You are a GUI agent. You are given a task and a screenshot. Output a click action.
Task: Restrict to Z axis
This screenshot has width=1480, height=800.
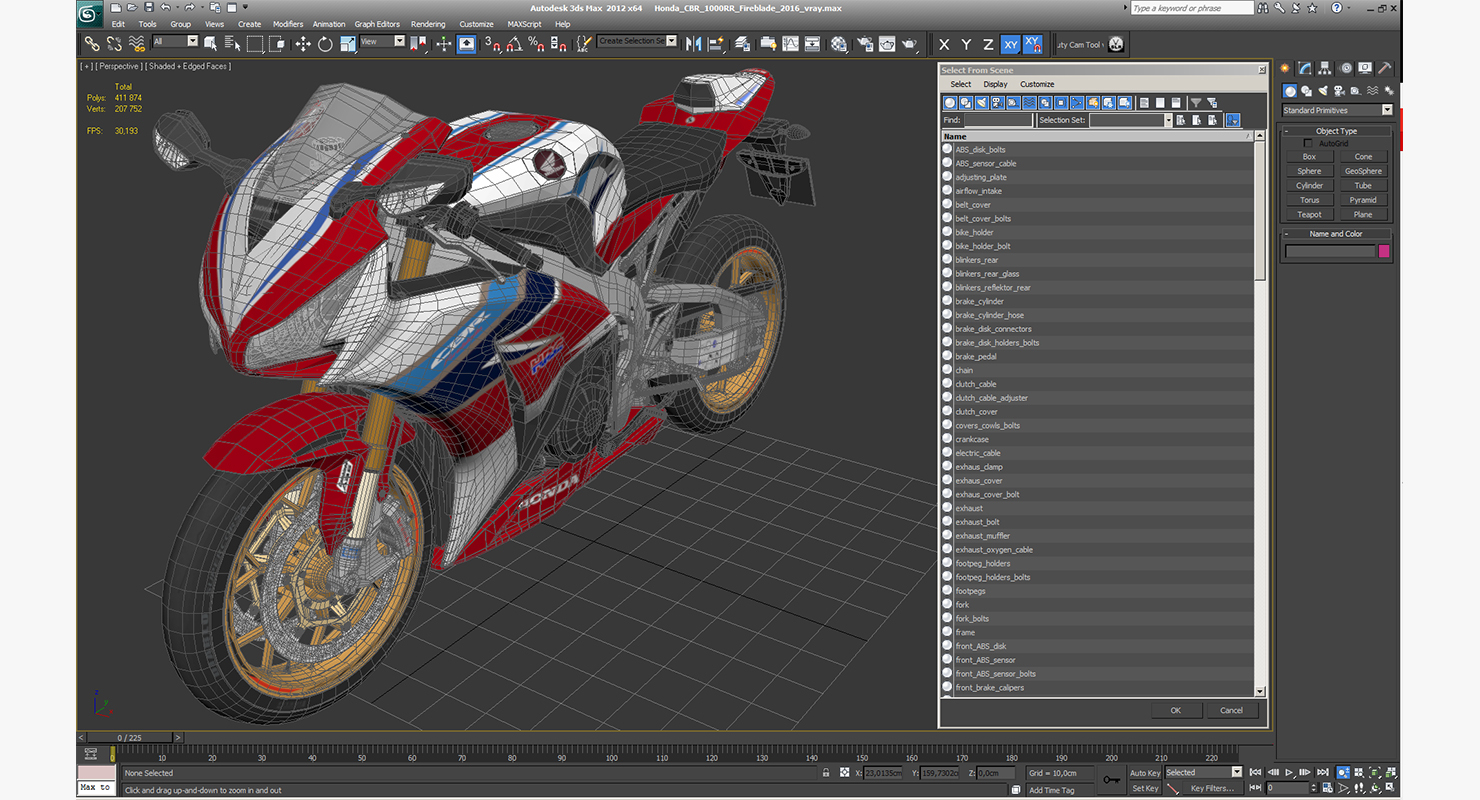pyautogui.click(x=988, y=44)
